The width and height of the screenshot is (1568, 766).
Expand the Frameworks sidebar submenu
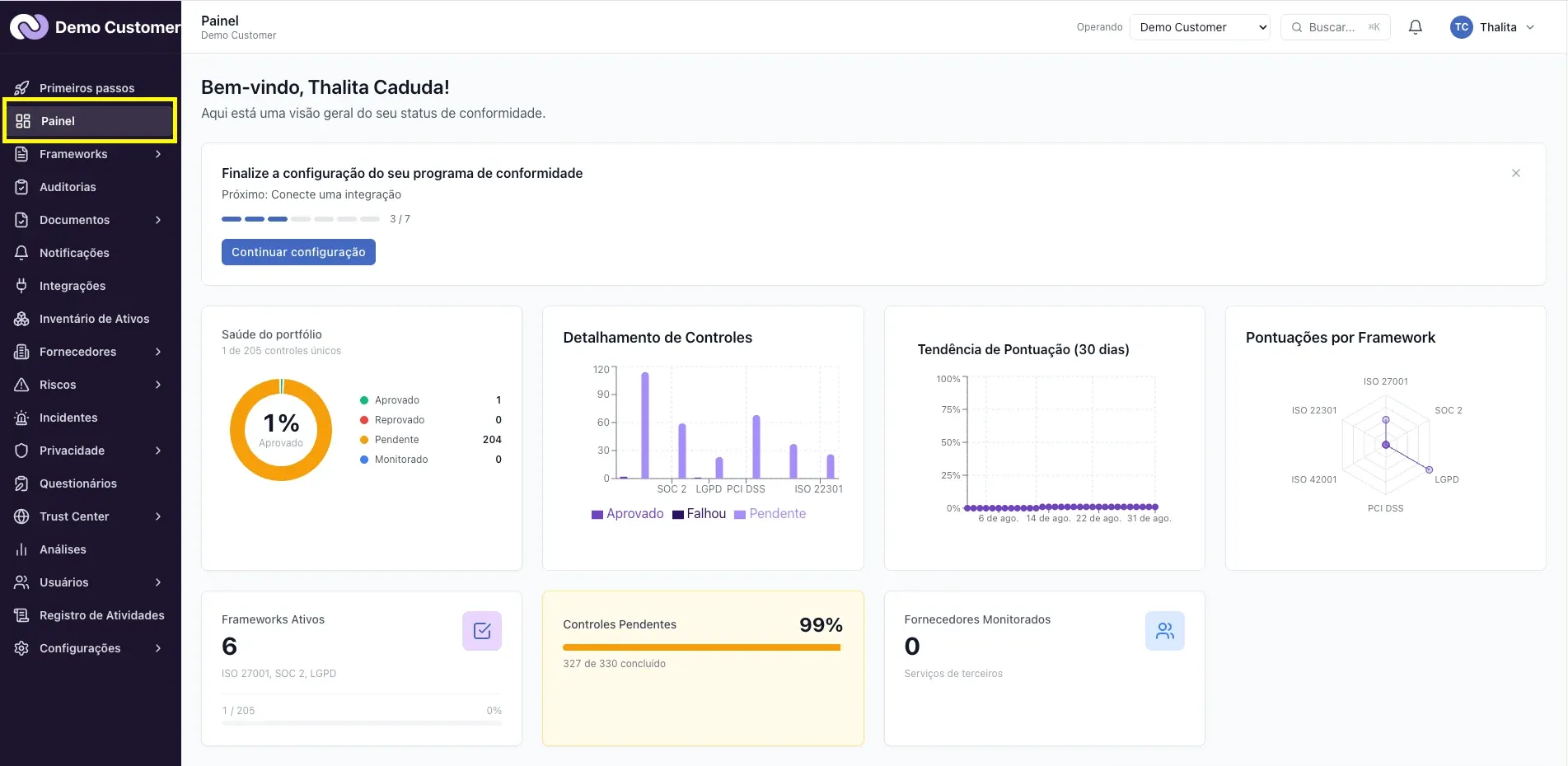coord(158,154)
